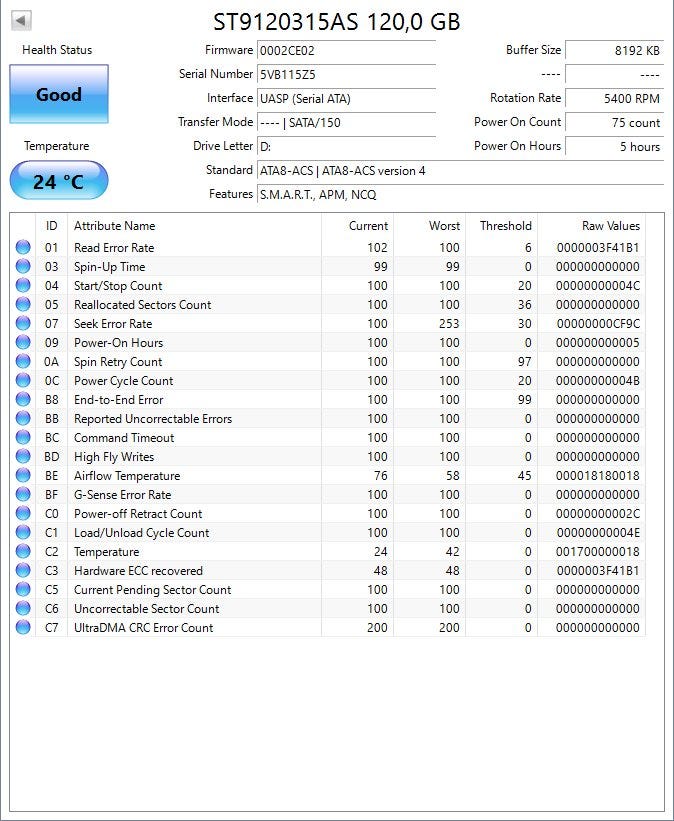Click the back arrow button at top-left
The image size is (674, 821).
coord(21,20)
